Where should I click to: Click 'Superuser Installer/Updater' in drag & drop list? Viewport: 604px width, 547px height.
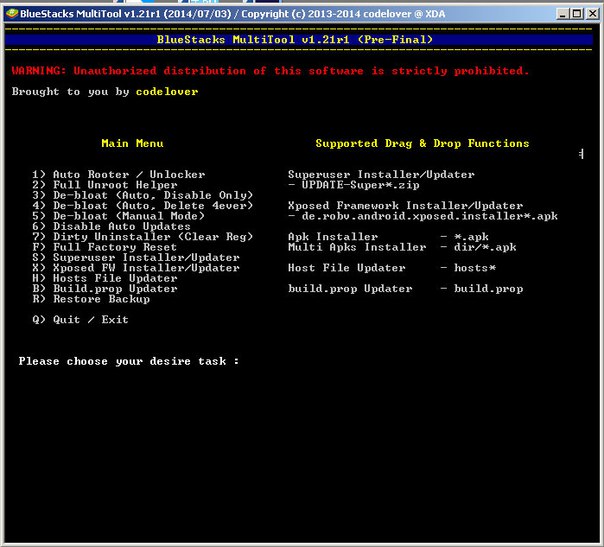click(x=381, y=175)
